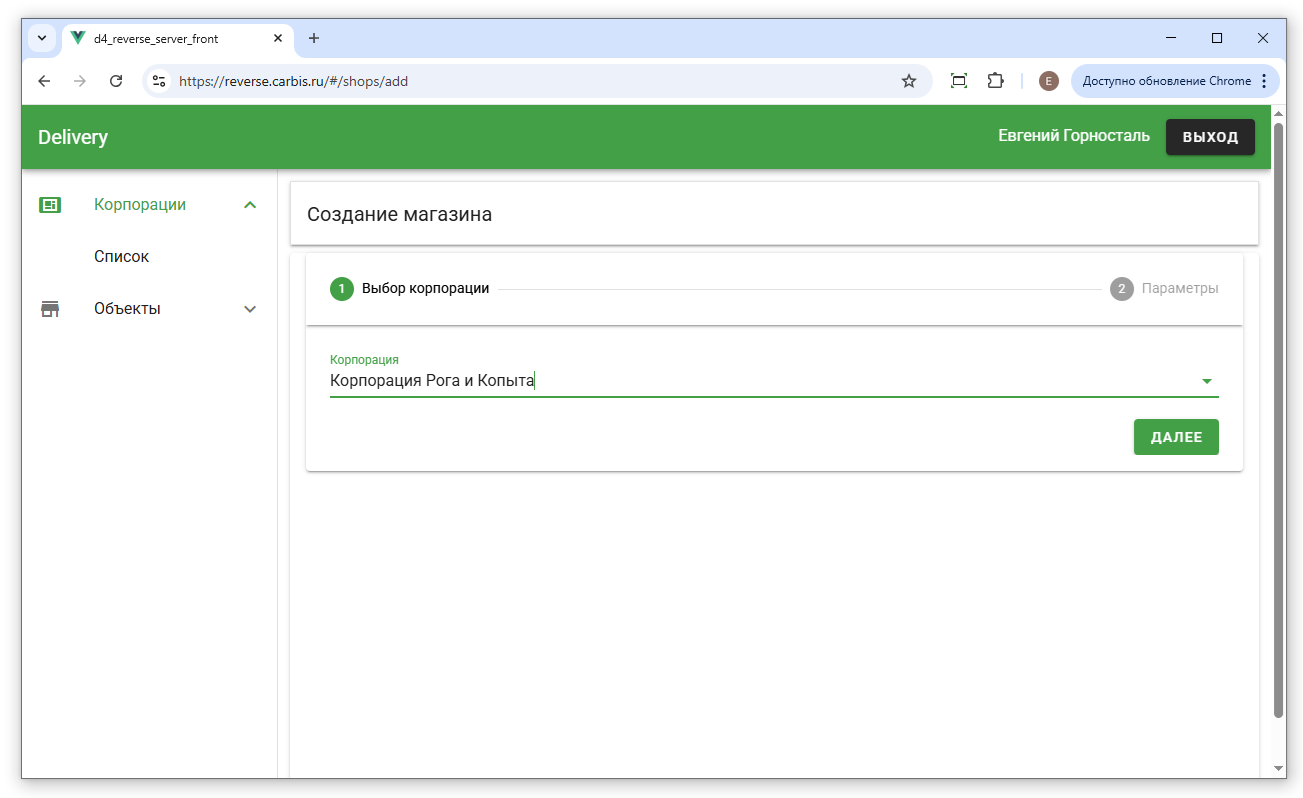Image resolution: width=1303 pixels, height=798 pixels.
Task: Open the Chrome extensions puzzle icon
Action: 995,81
